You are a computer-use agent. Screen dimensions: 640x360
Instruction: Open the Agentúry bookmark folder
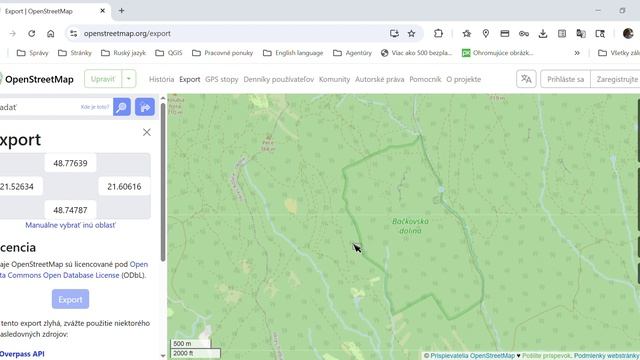353,53
